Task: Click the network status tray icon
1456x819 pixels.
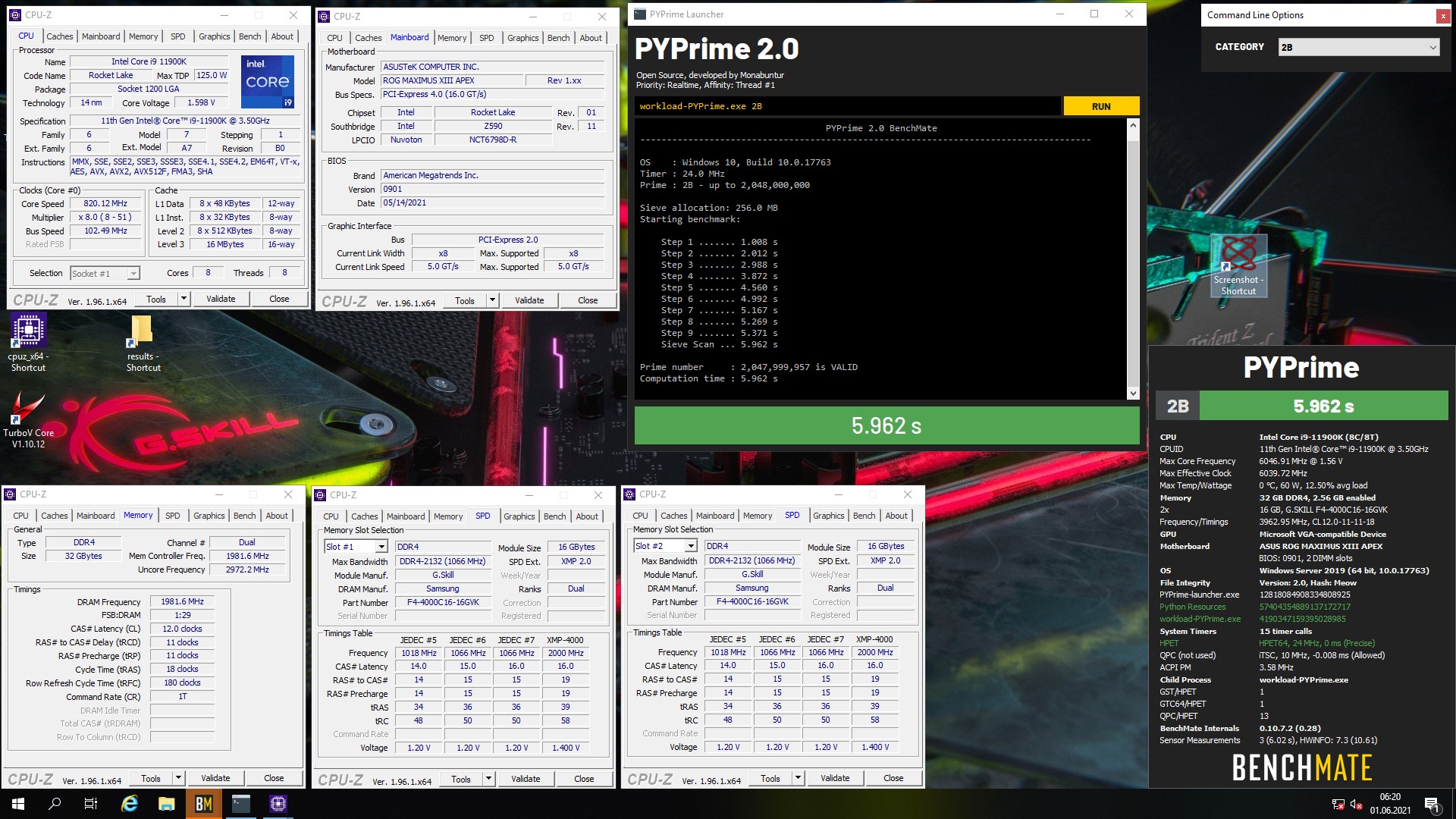Action: [x=1338, y=804]
